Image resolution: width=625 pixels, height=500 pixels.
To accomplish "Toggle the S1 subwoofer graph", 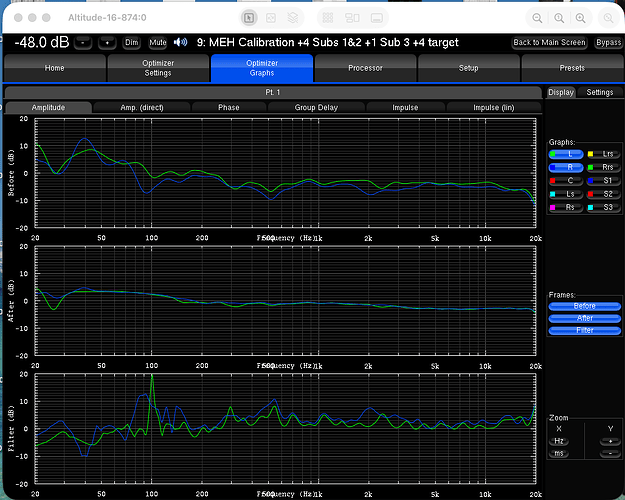I will click(x=602, y=181).
